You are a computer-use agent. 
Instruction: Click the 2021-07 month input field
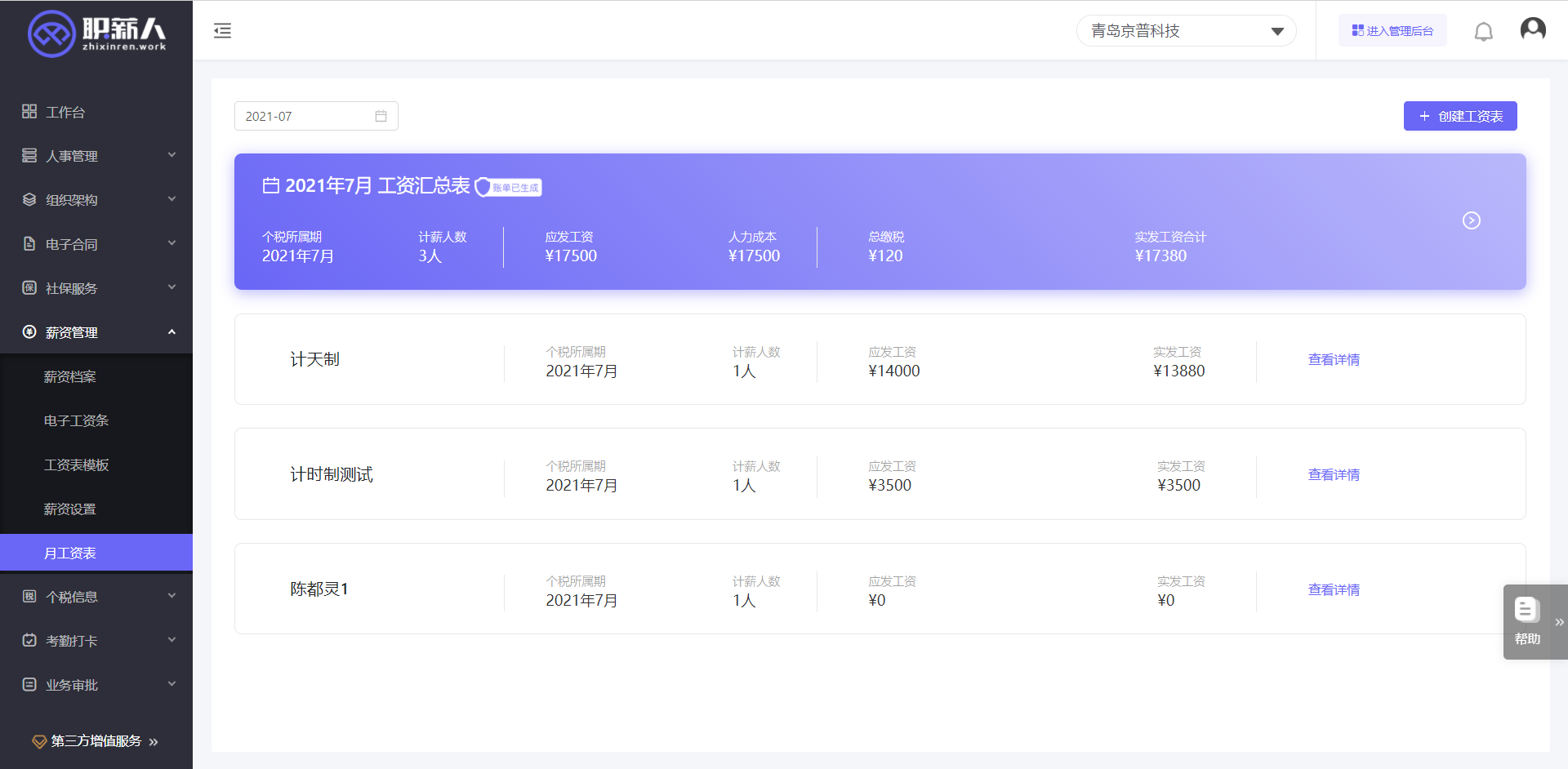pos(316,116)
